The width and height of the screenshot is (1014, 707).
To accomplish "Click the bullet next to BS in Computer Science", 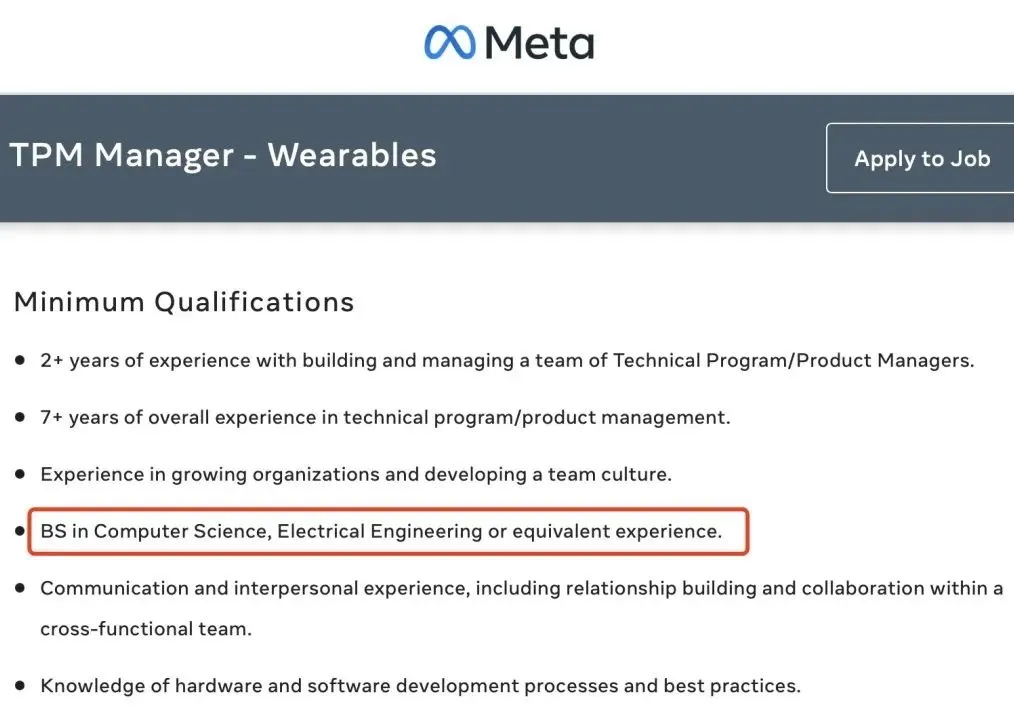I will pyautogui.click(x=20, y=531).
